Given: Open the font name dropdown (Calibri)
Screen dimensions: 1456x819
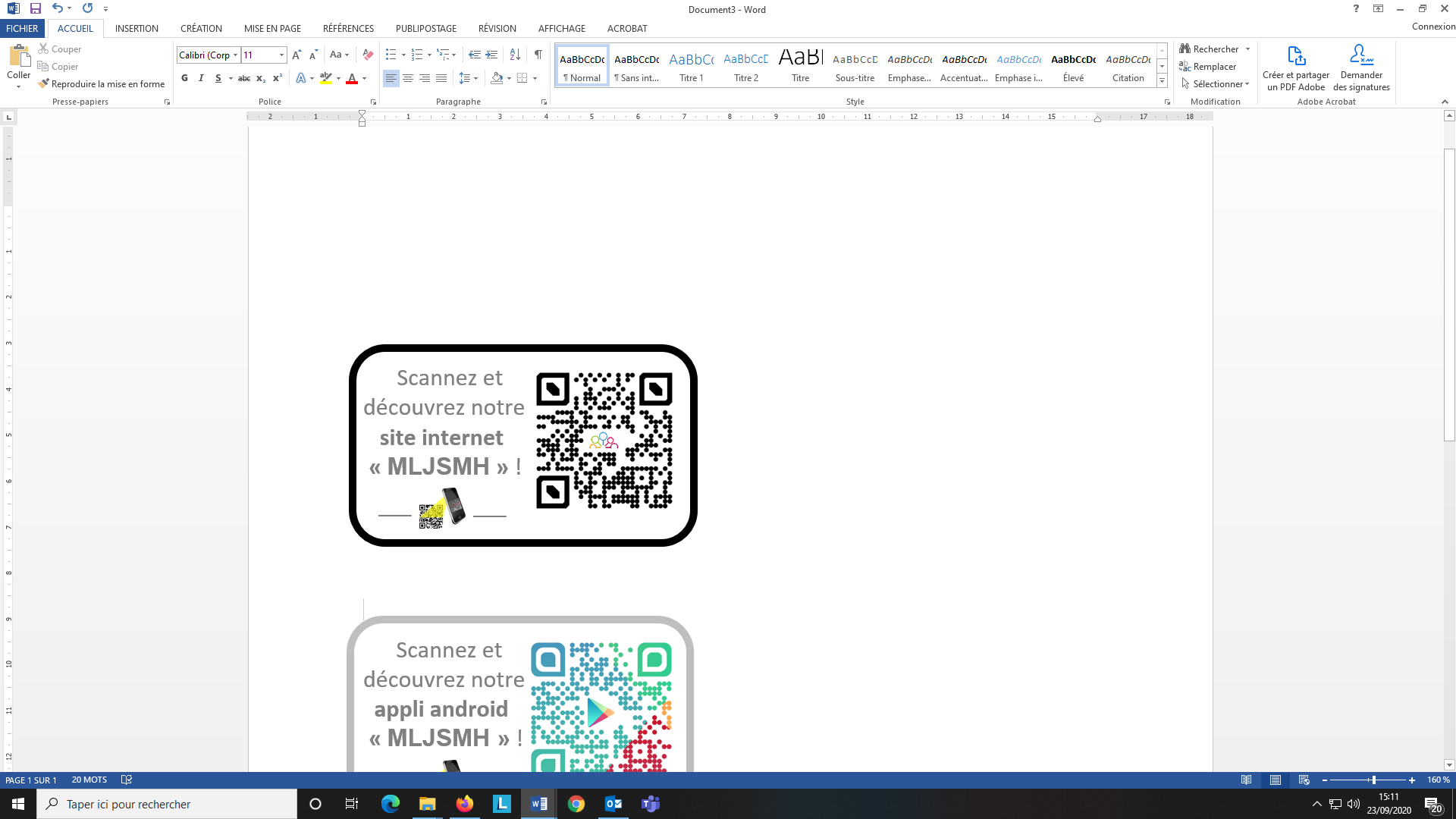Looking at the screenshot, I should point(235,55).
